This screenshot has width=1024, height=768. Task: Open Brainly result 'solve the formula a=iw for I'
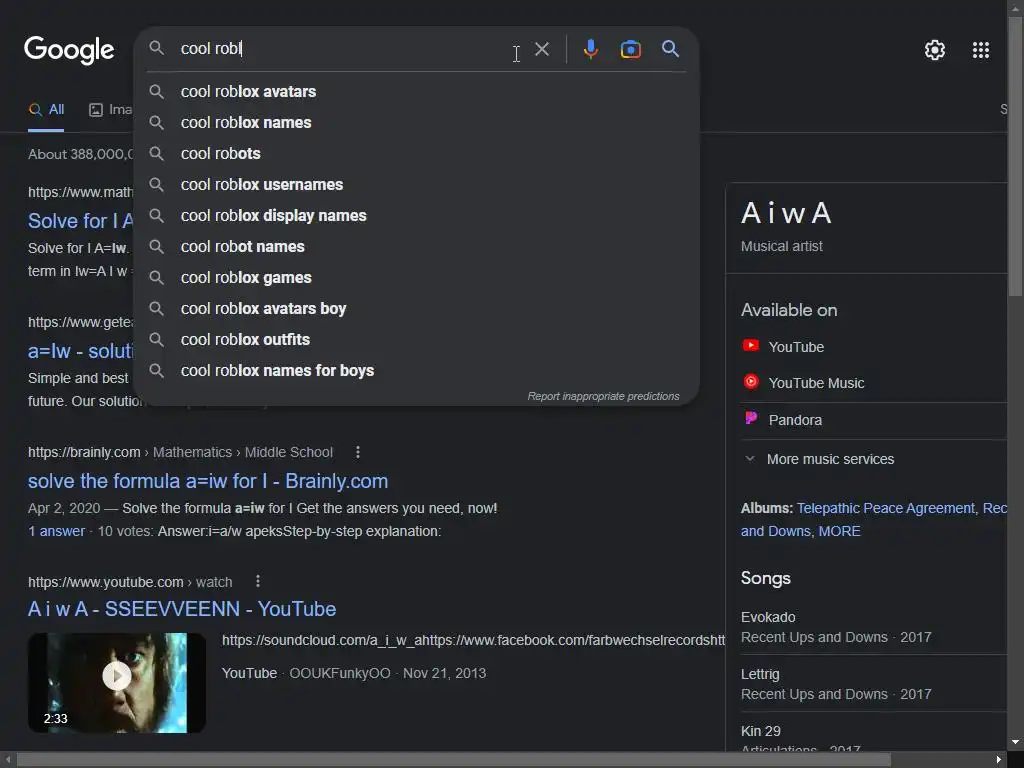pyautogui.click(x=208, y=481)
